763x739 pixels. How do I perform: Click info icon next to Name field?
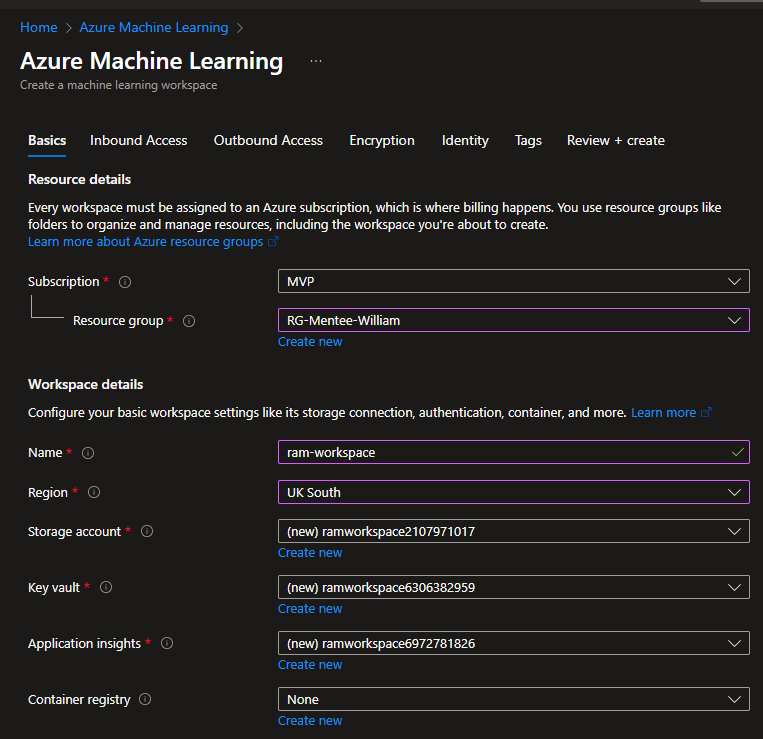tap(88, 453)
